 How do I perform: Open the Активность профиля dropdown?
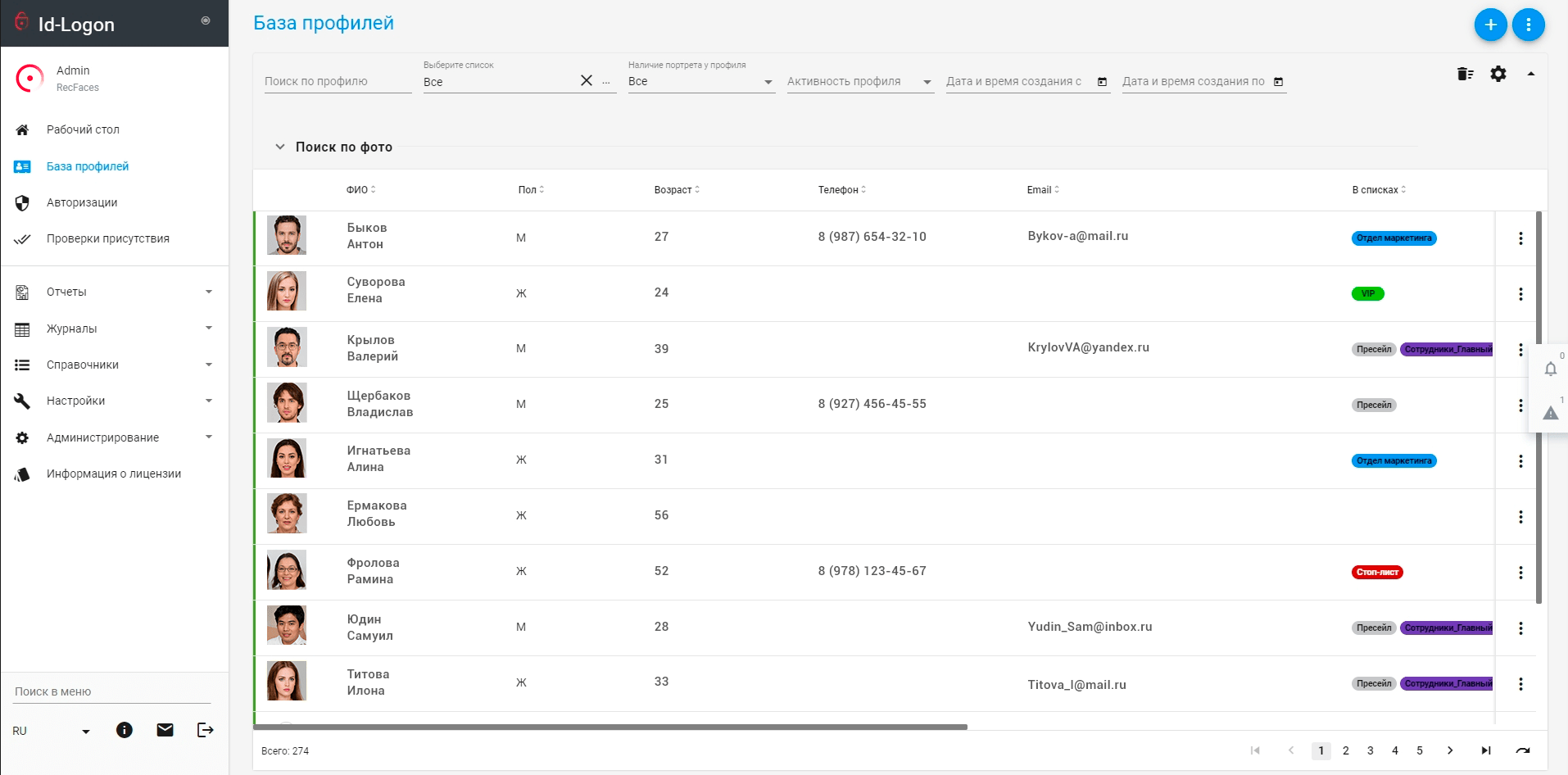(x=859, y=82)
